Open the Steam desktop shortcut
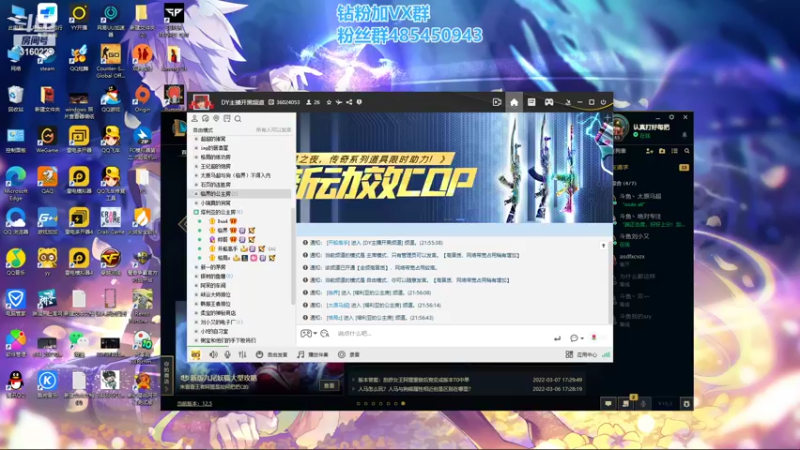This screenshot has width=800, height=450. point(47,58)
